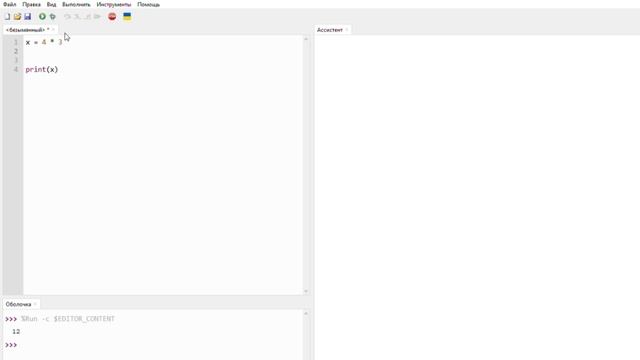Click the shell output value 12
This screenshot has width=640, height=360.
pos(16,332)
